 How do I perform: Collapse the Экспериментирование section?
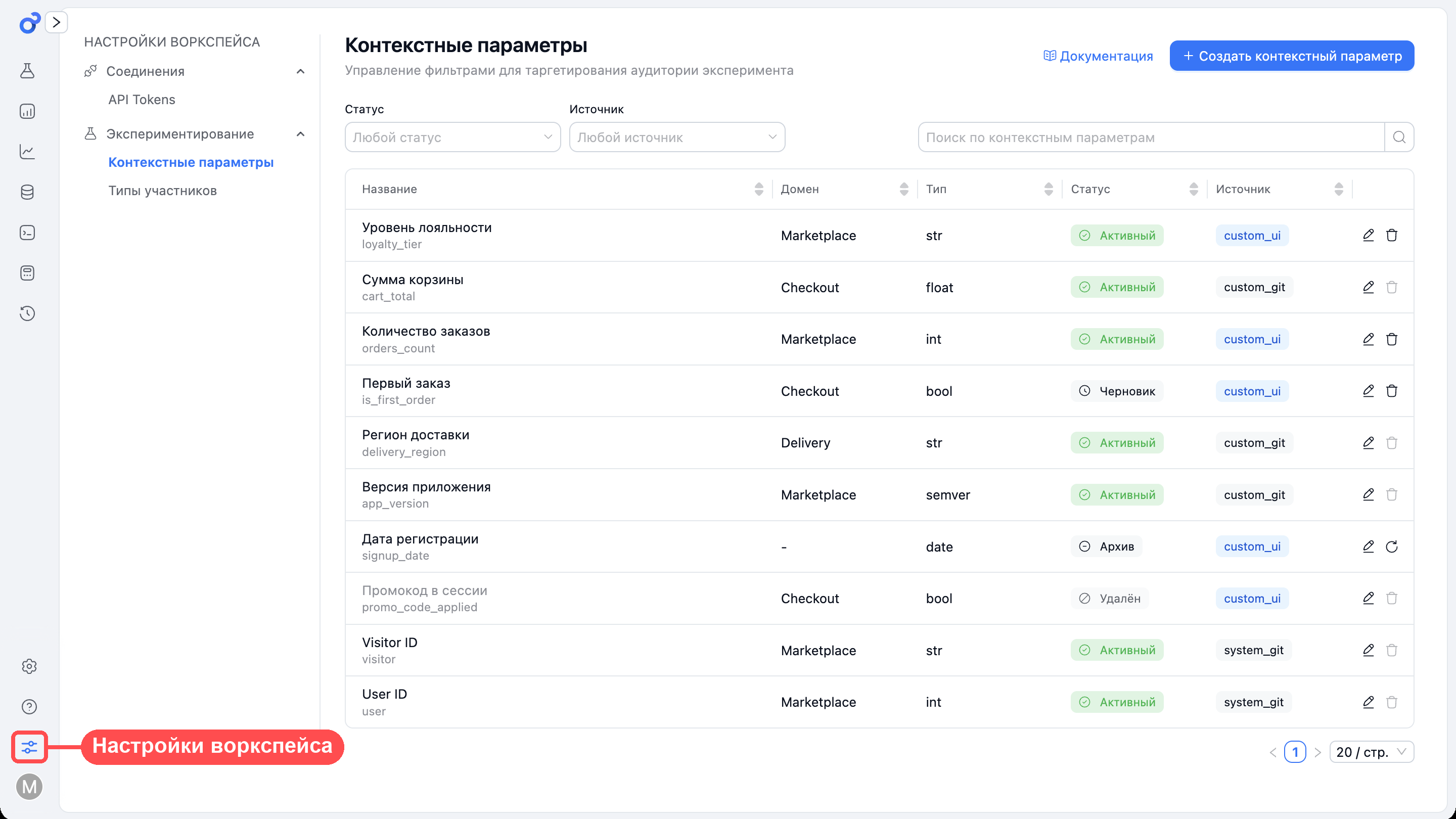click(x=301, y=134)
